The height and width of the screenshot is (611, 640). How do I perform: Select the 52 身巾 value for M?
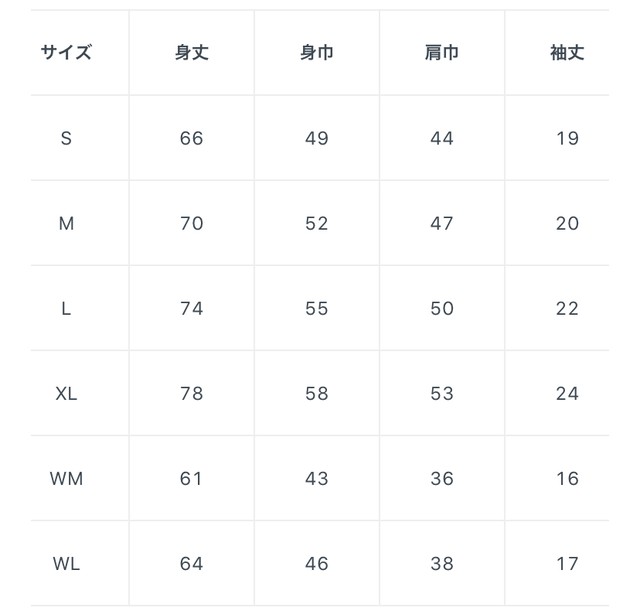pyautogui.click(x=317, y=224)
